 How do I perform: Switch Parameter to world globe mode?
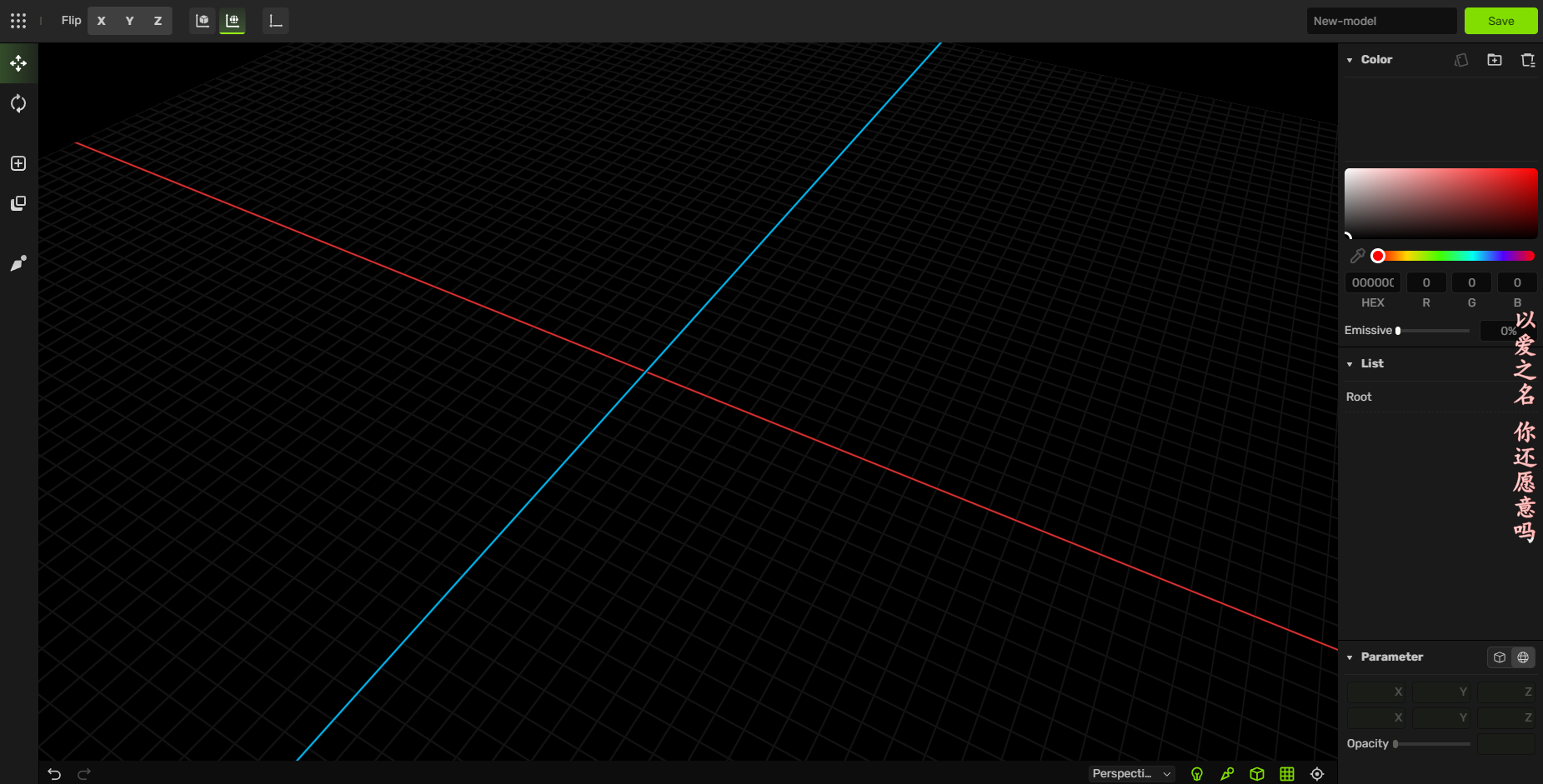pos(1523,657)
